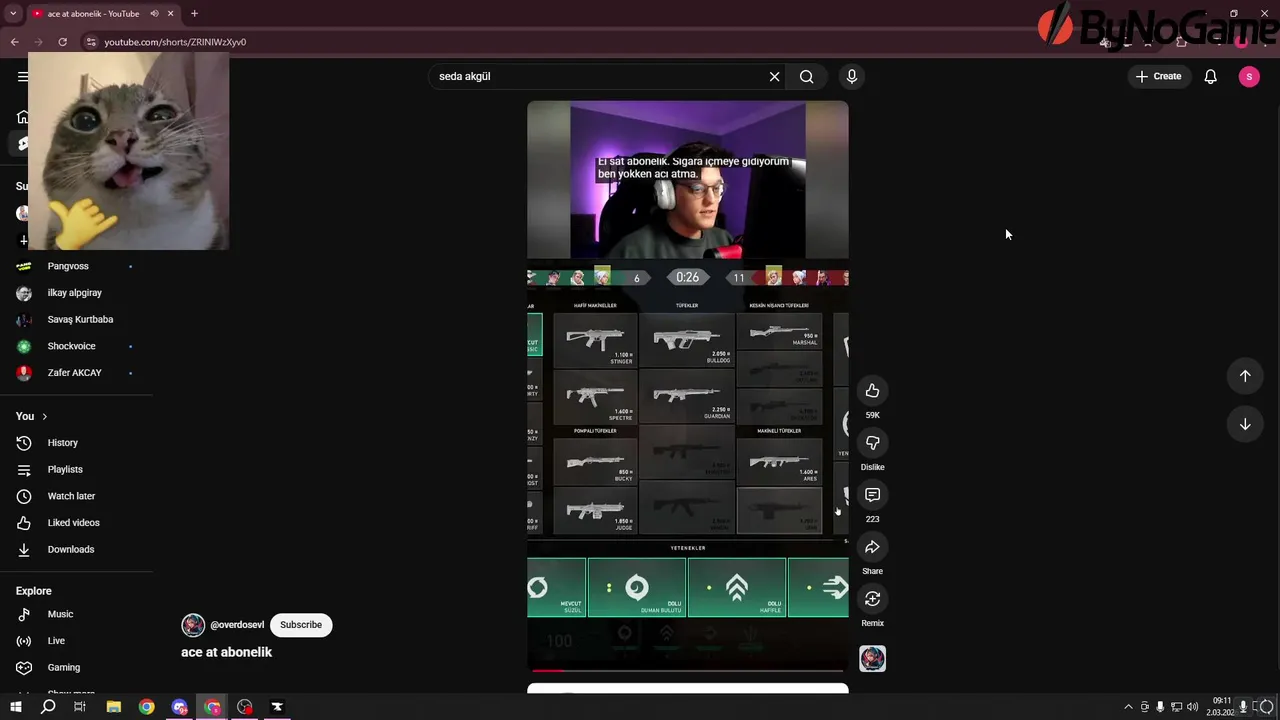Viewport: 1280px width, 720px height.
Task: Open the tab search dropdown arrow
Action: click(x=13, y=14)
